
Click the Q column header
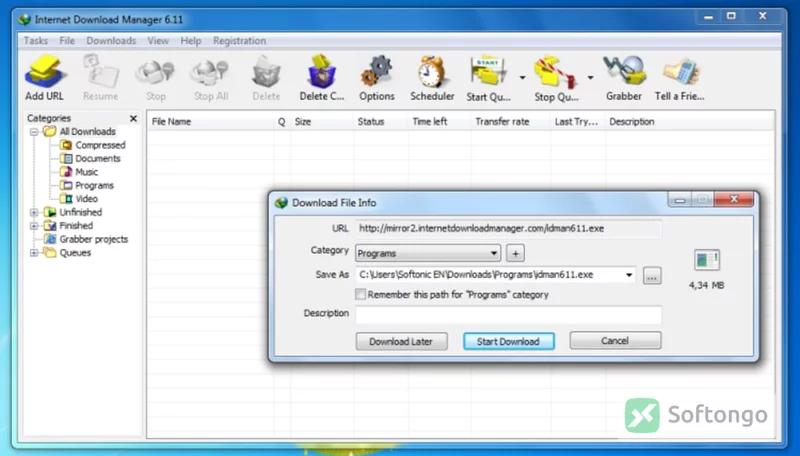pos(282,122)
